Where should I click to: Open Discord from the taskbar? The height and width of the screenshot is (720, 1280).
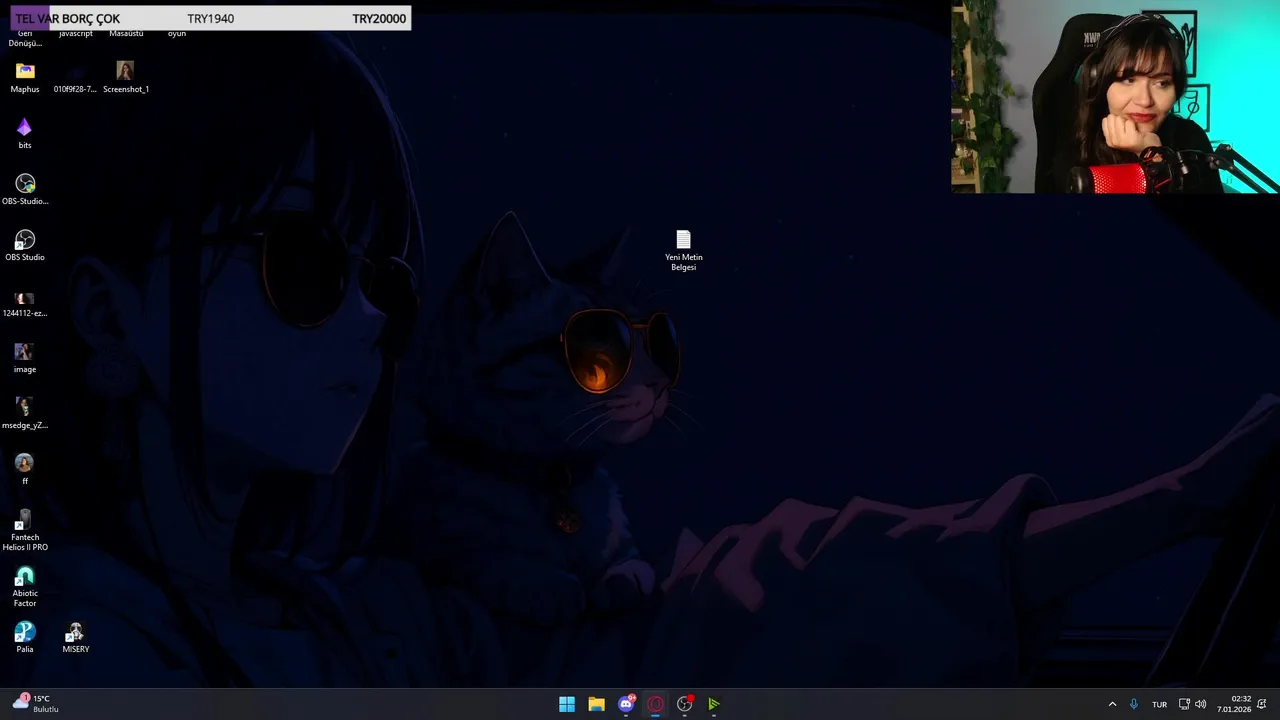(626, 704)
